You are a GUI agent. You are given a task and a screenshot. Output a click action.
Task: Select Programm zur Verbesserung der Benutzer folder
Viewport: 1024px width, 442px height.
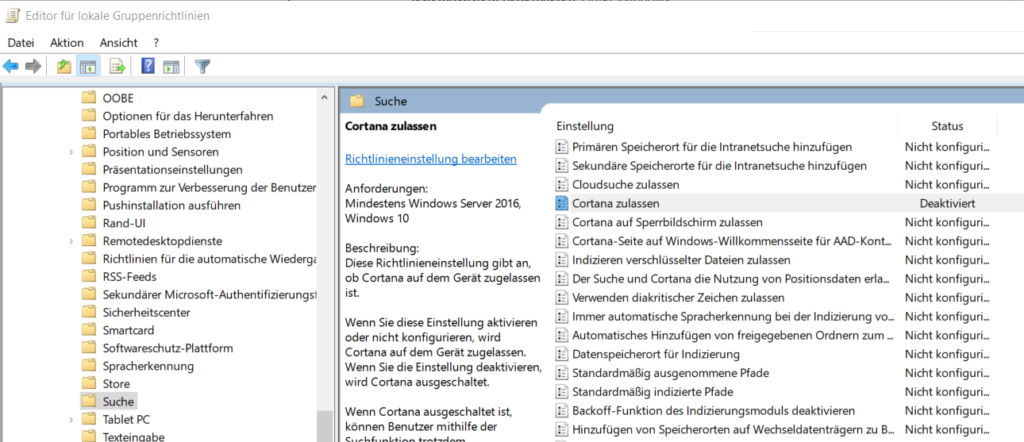(209, 187)
